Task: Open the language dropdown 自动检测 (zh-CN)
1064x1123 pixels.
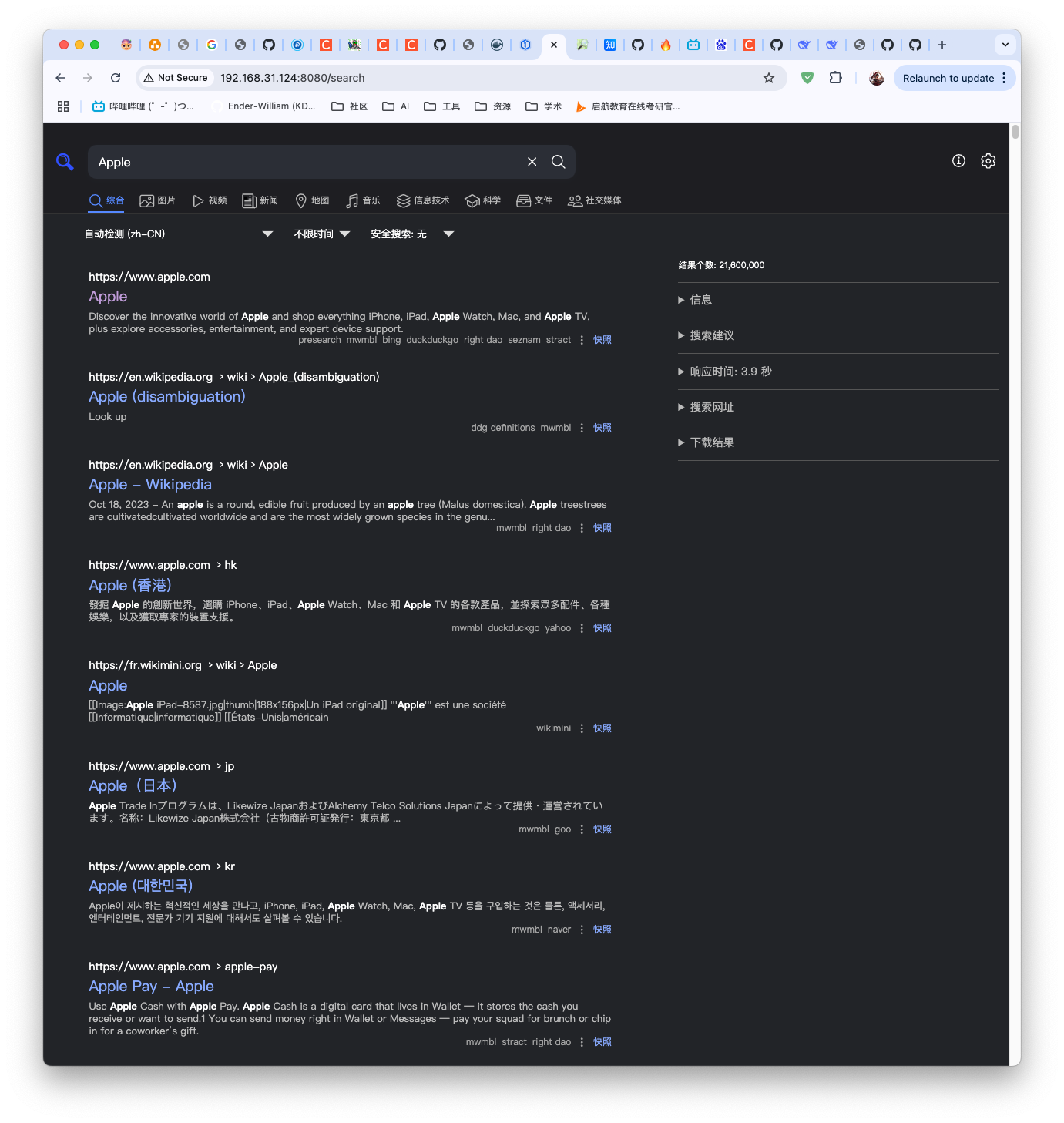Action: click(177, 234)
